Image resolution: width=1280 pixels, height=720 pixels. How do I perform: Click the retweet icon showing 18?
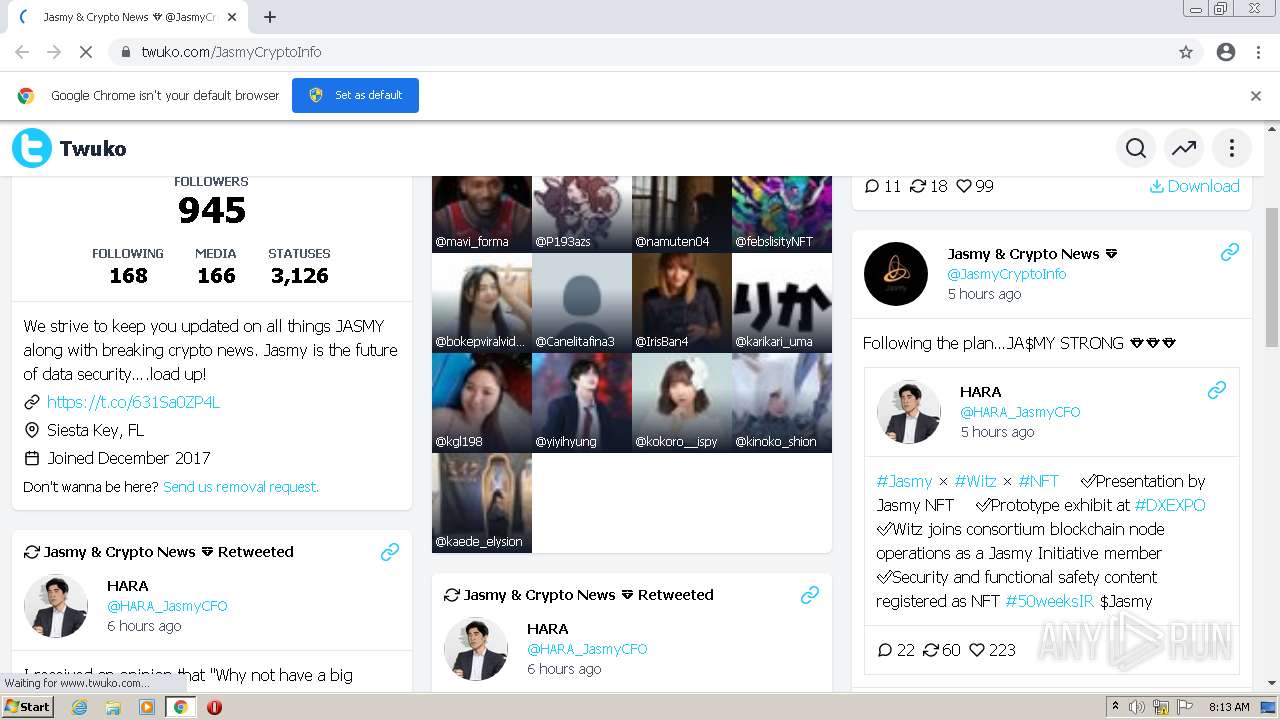[x=918, y=186]
